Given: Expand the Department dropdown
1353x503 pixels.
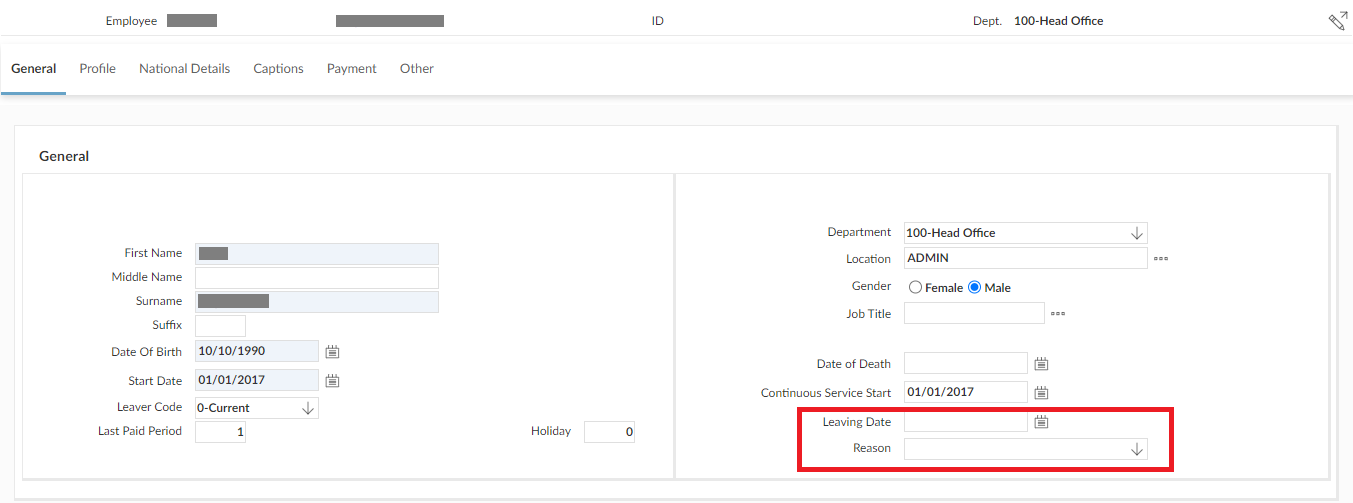Looking at the screenshot, I should click(1136, 233).
